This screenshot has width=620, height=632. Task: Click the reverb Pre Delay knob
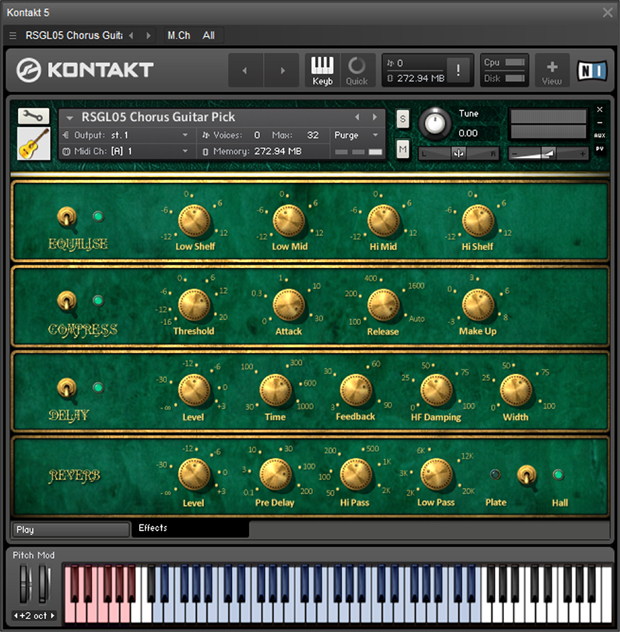pyautogui.click(x=275, y=475)
